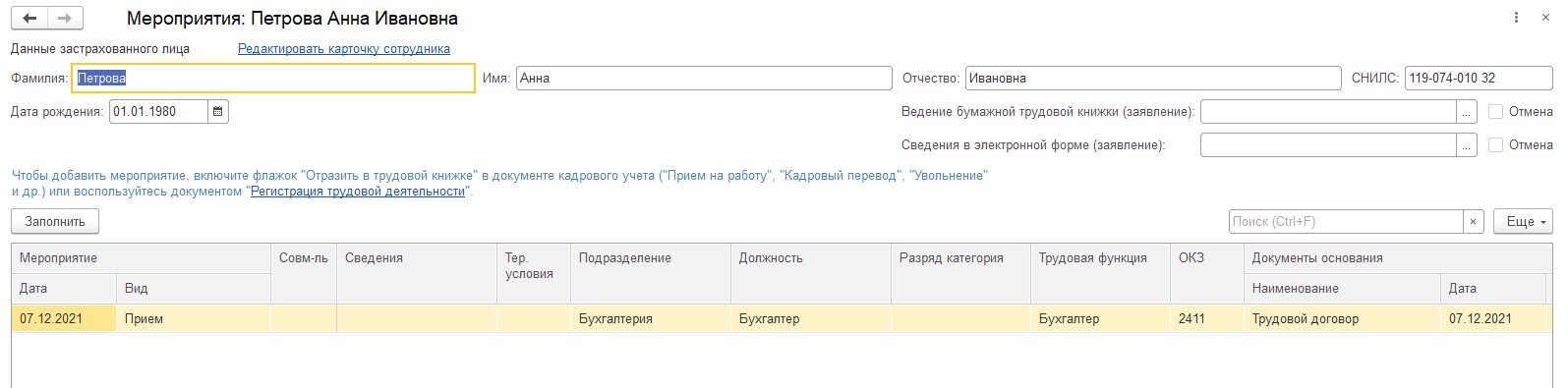Open selection for the electronic form application
Screen dimensions: 1568x388
[1467, 145]
